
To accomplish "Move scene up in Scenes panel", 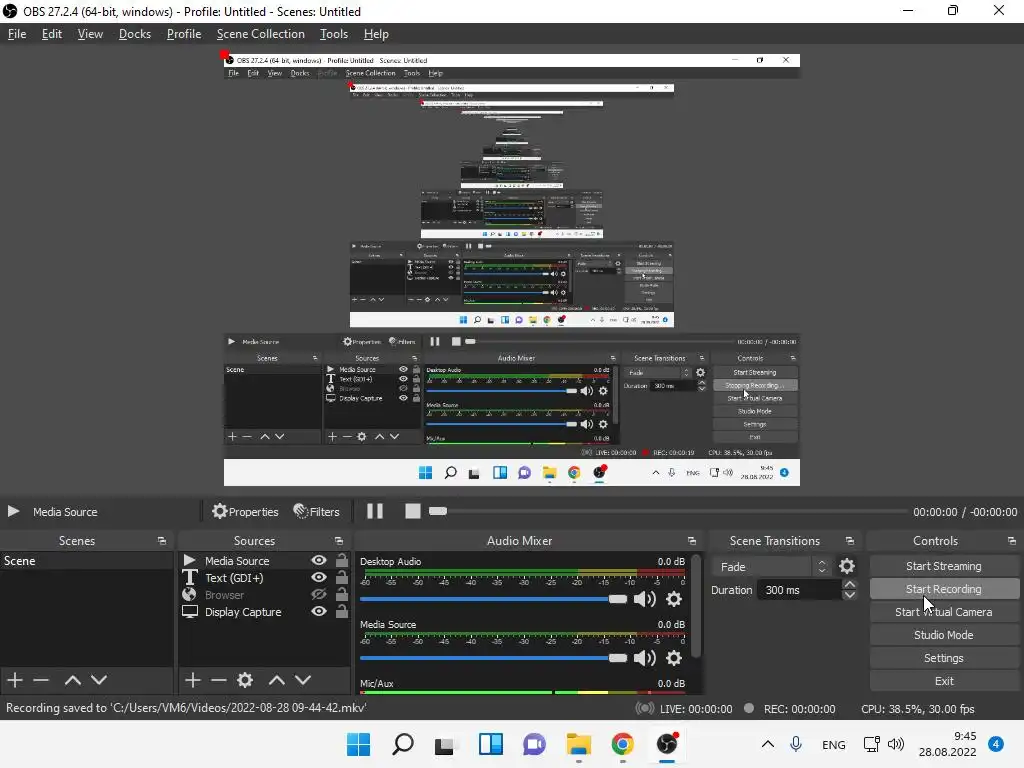I will (x=72, y=680).
